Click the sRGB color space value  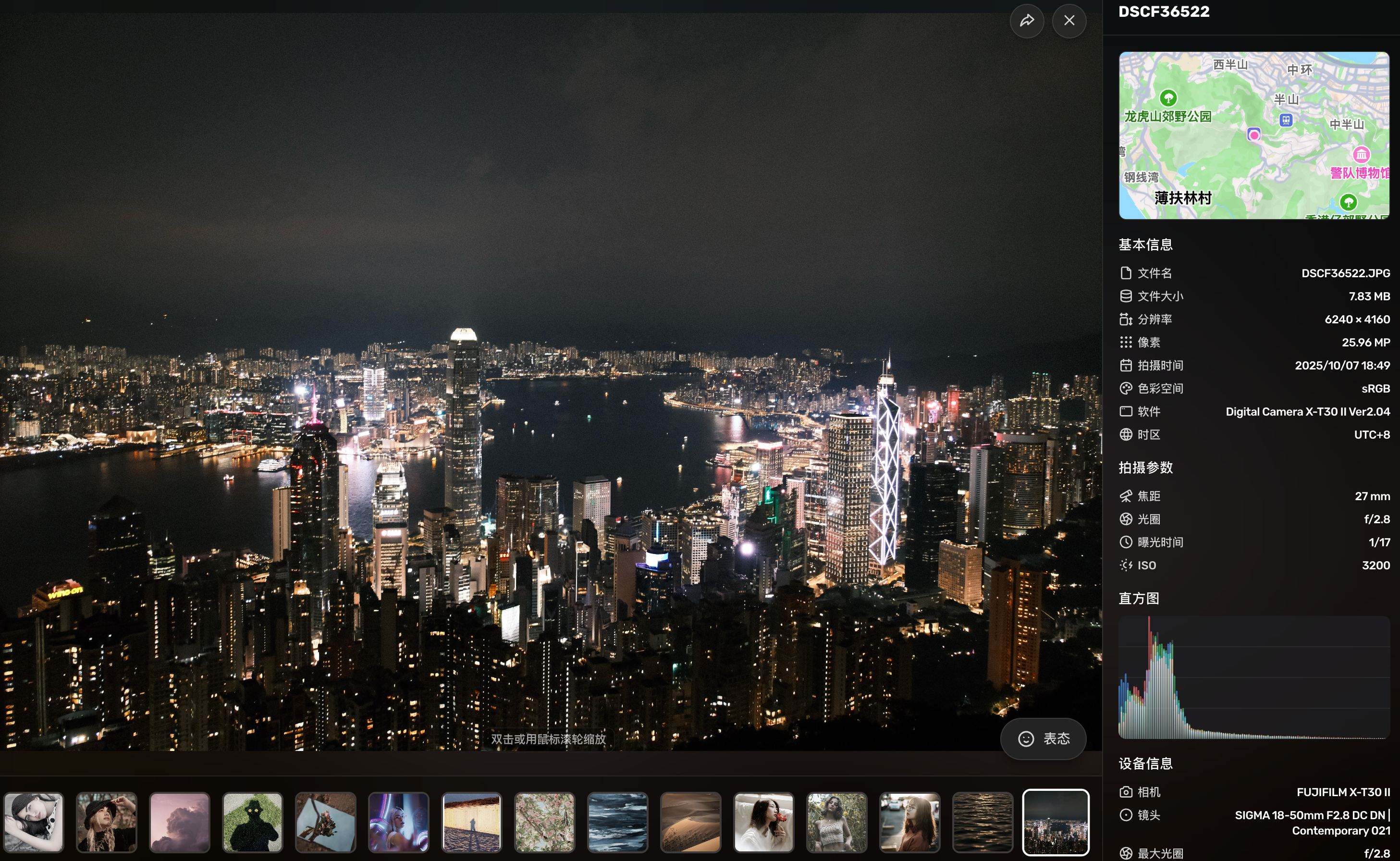click(1375, 388)
